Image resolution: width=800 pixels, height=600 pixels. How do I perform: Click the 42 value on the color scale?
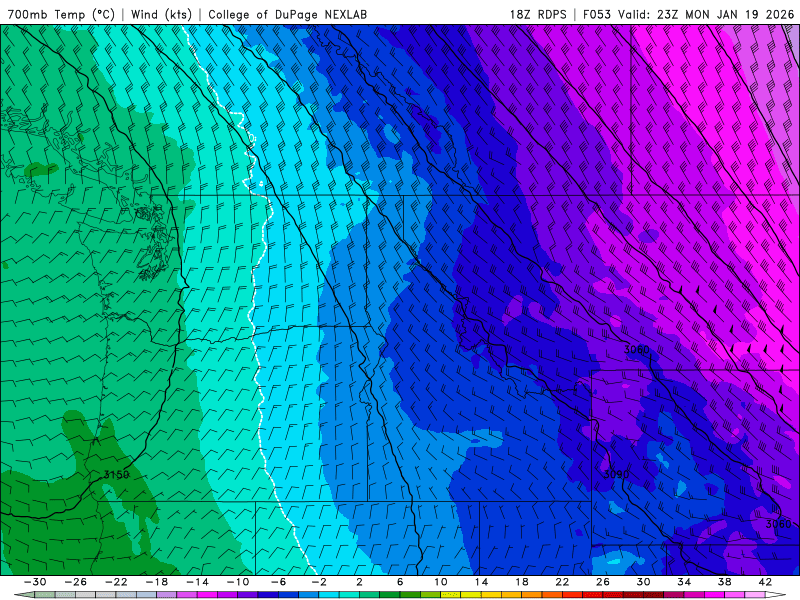point(765,582)
